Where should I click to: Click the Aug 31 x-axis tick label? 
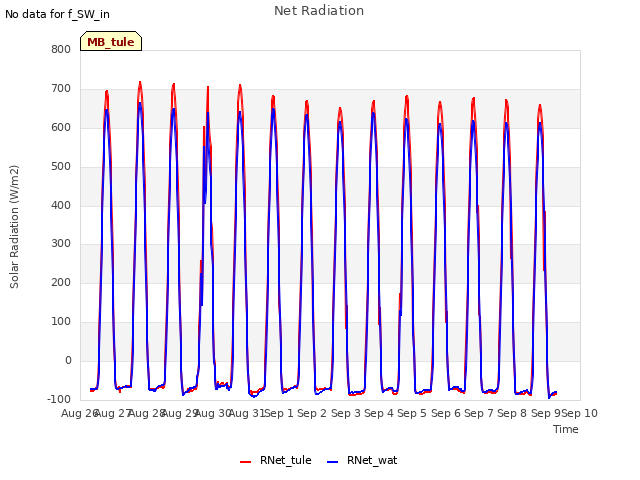tap(247, 413)
